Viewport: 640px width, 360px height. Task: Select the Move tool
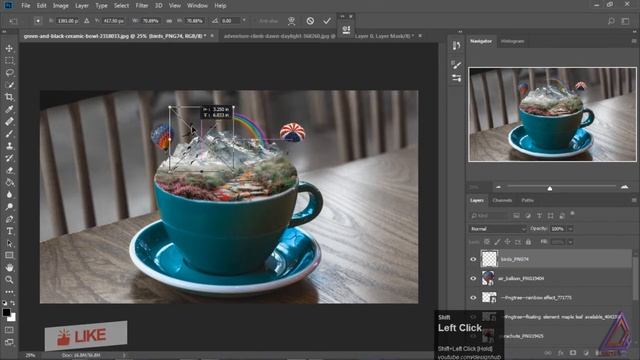[x=9, y=48]
